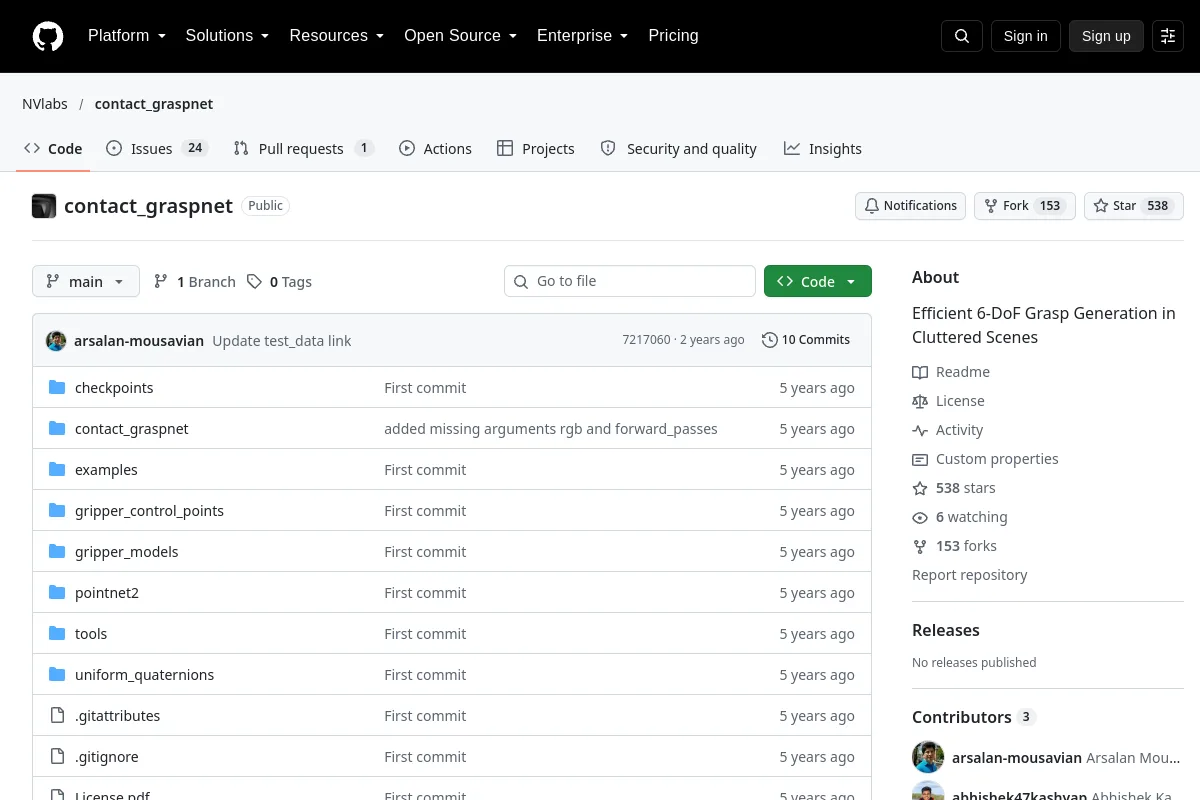This screenshot has height=800, width=1200.
Task: Open appearance settings icon next to Sign up
Action: (x=1168, y=36)
